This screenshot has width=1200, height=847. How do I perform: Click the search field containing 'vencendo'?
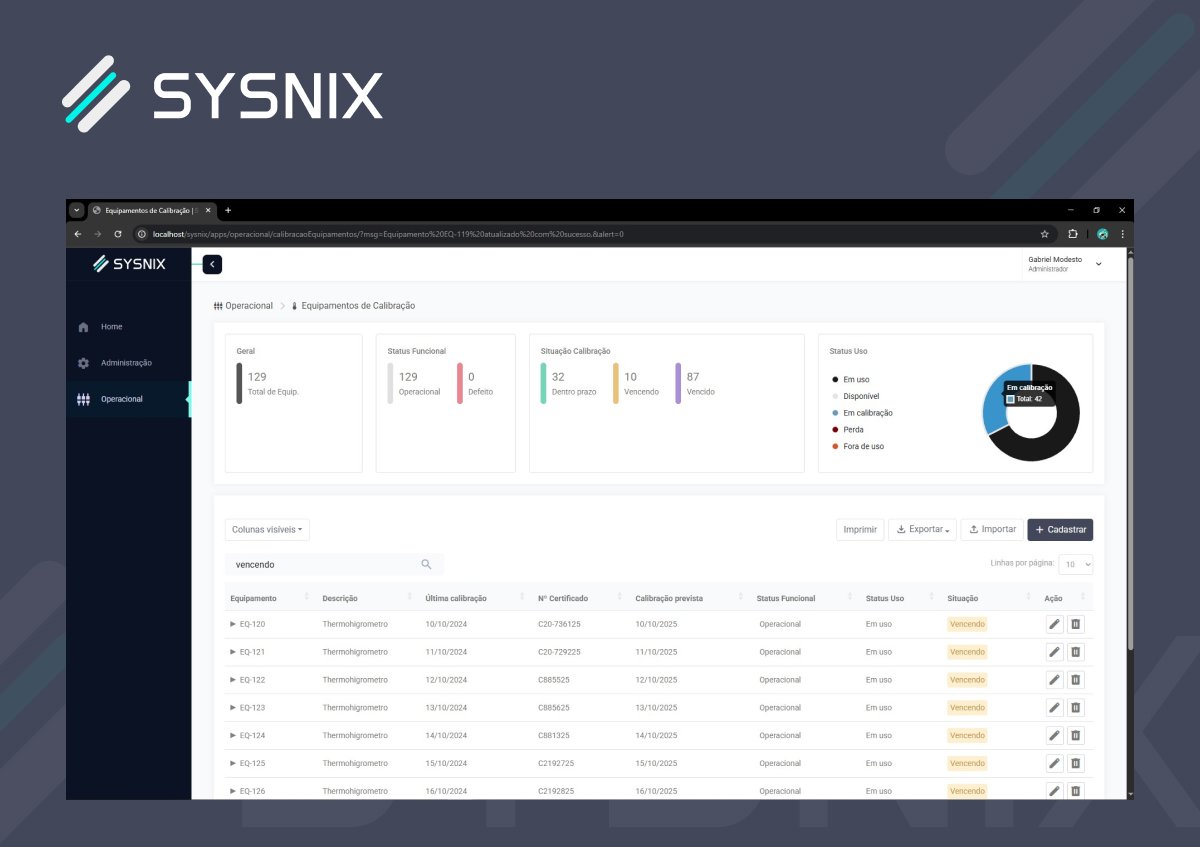320,564
